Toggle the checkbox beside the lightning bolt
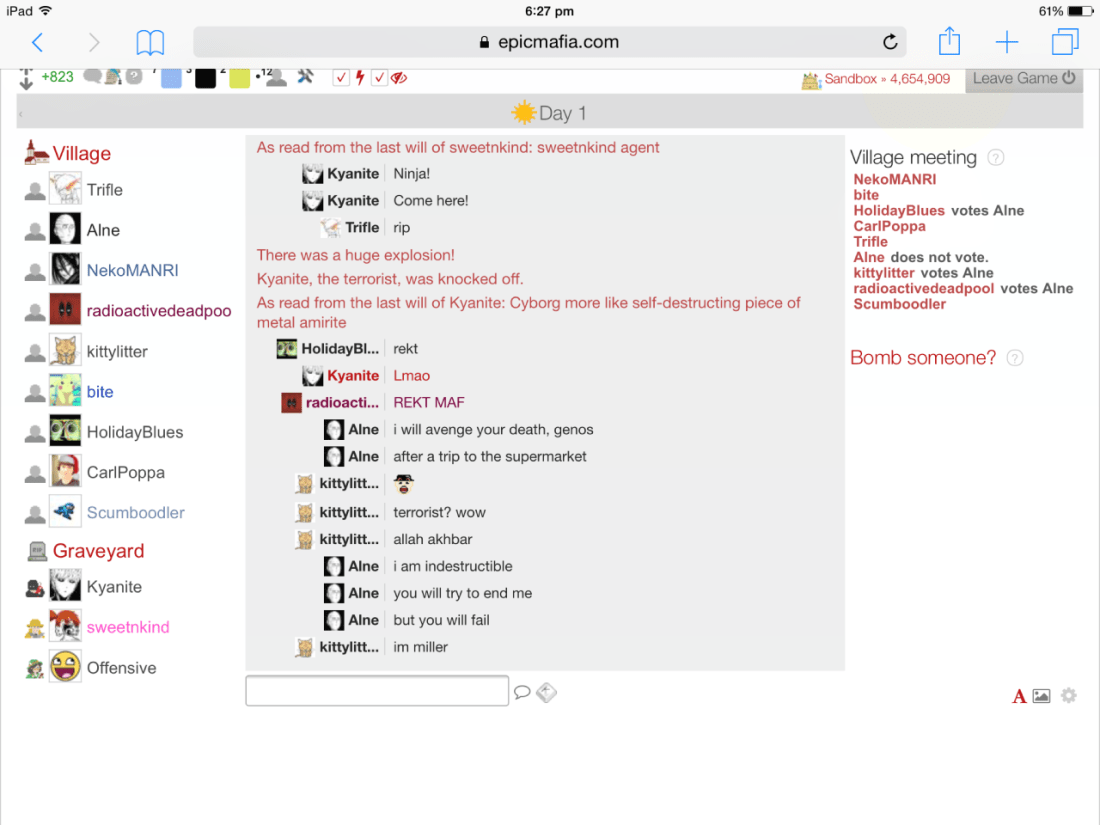 pyautogui.click(x=341, y=78)
